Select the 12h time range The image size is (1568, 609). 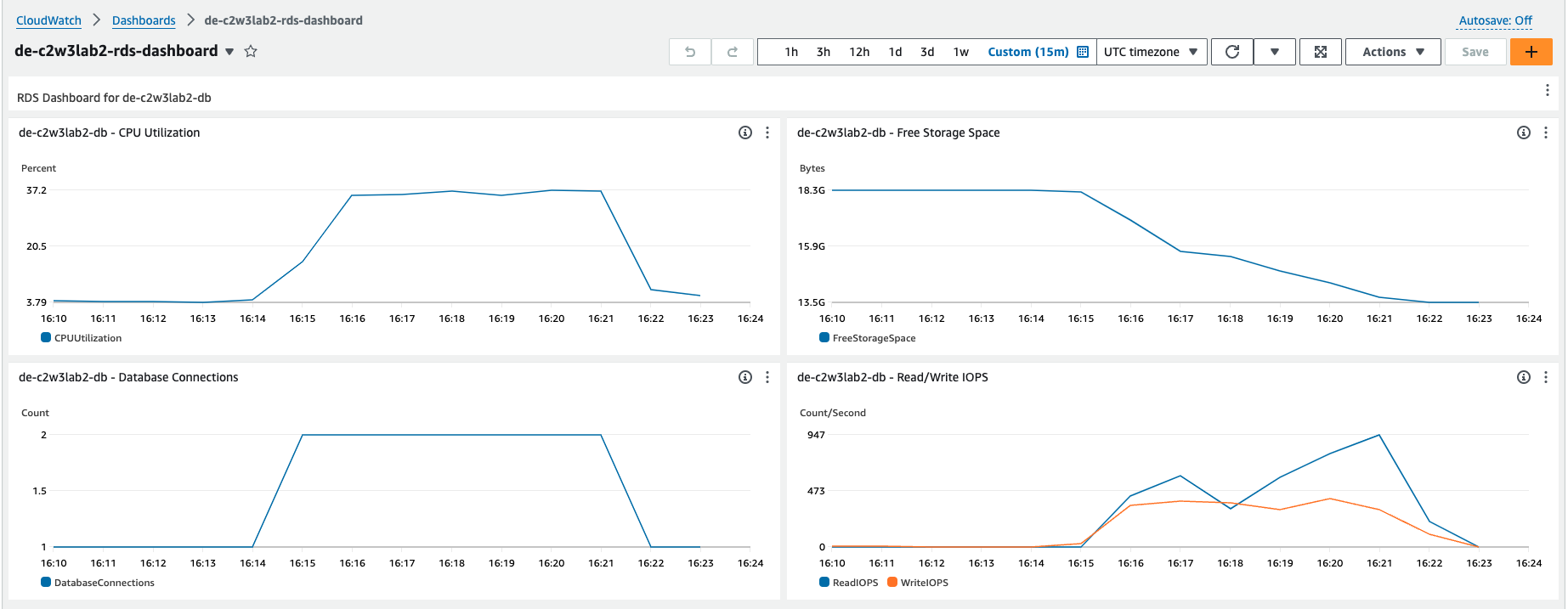tap(858, 52)
